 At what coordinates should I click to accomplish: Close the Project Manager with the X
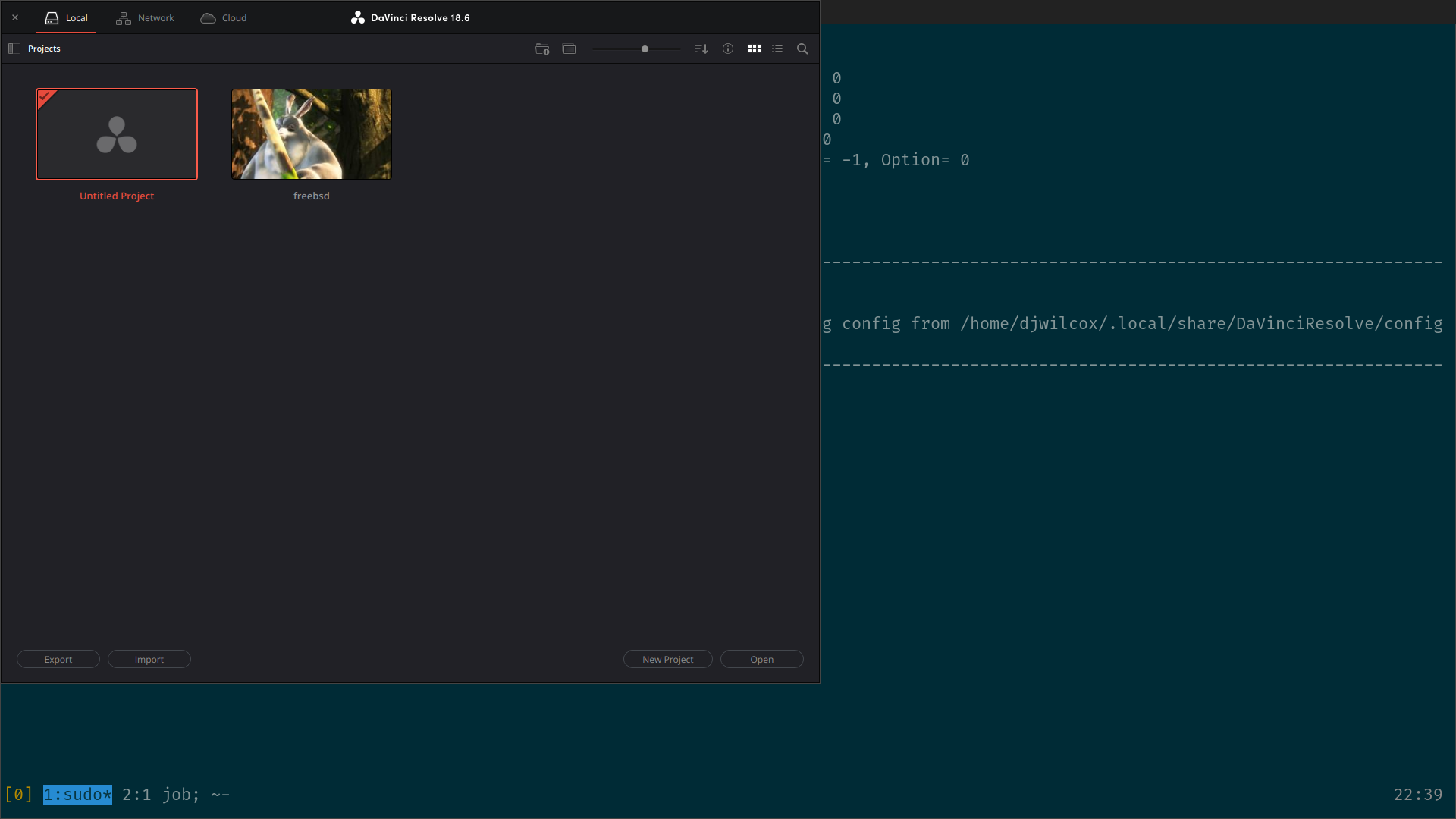pos(15,17)
